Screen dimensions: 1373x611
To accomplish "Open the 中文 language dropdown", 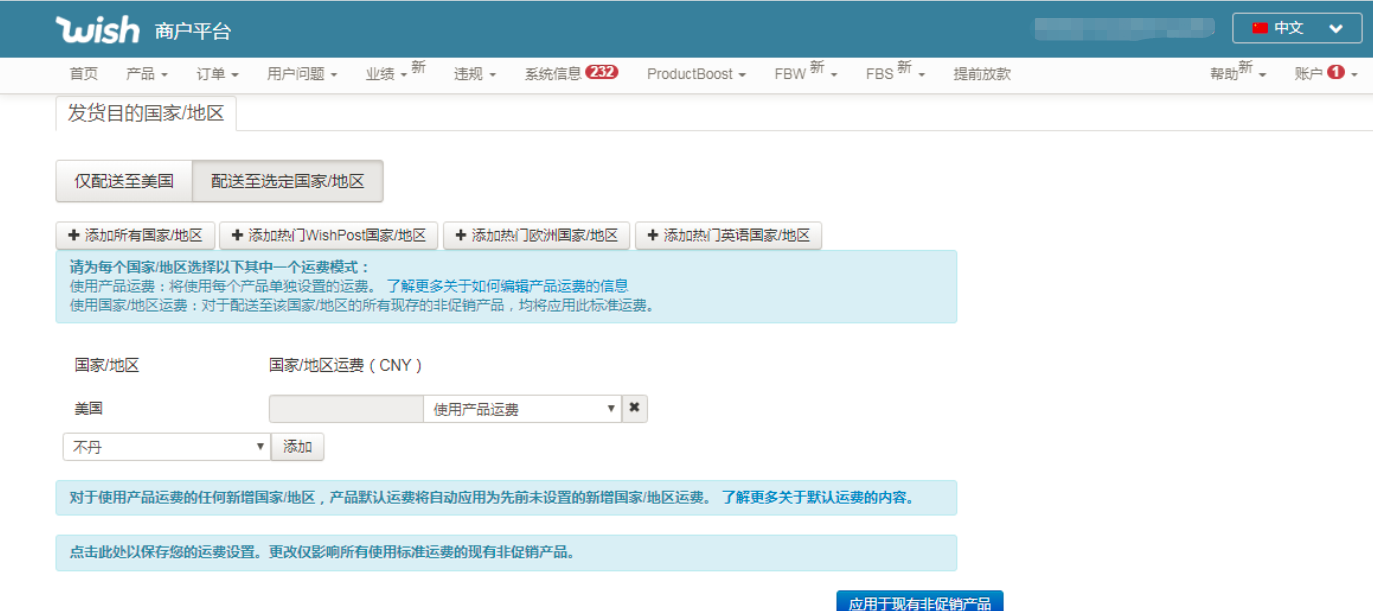I will coord(1297,28).
